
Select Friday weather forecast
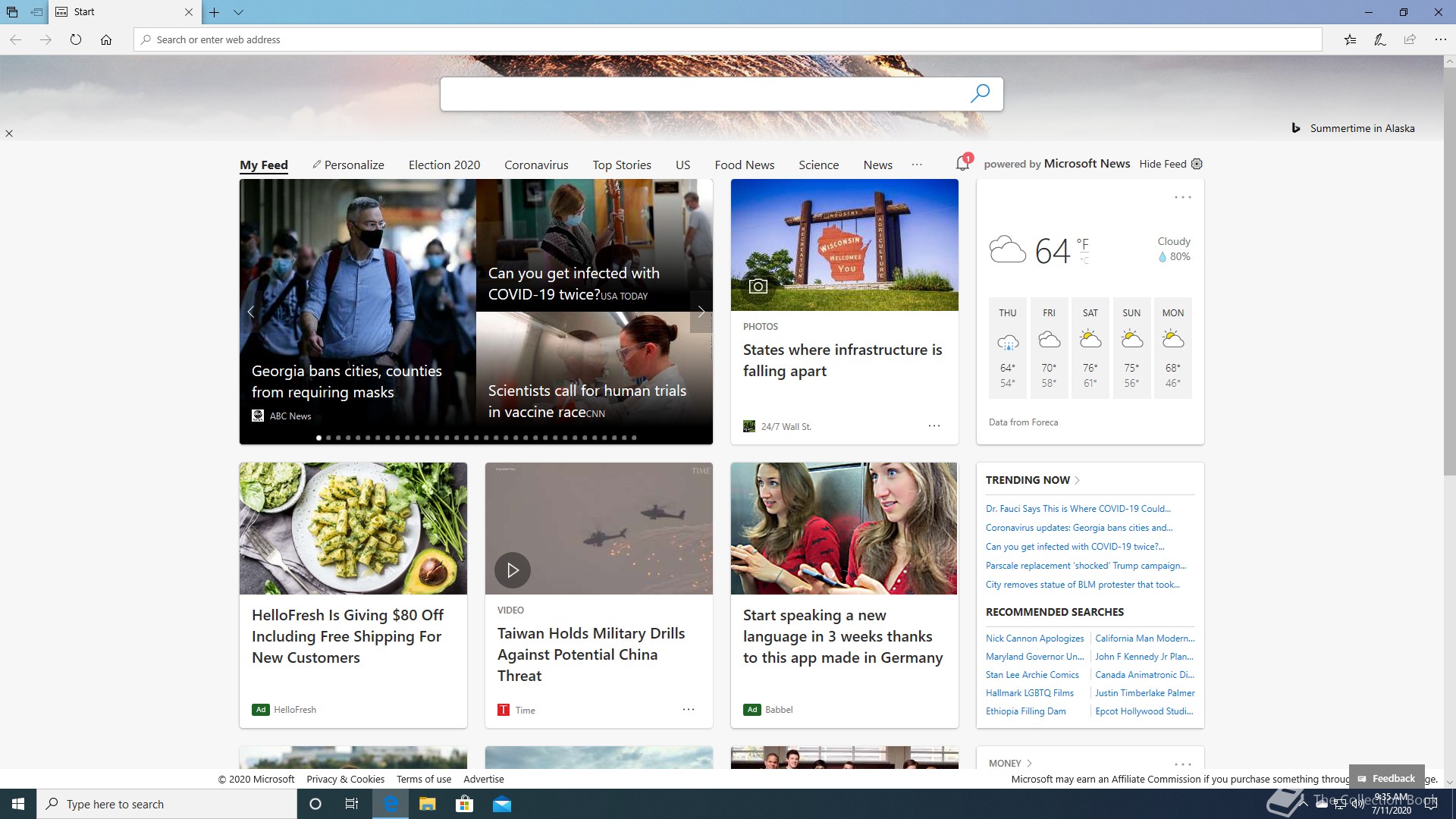coord(1049,347)
